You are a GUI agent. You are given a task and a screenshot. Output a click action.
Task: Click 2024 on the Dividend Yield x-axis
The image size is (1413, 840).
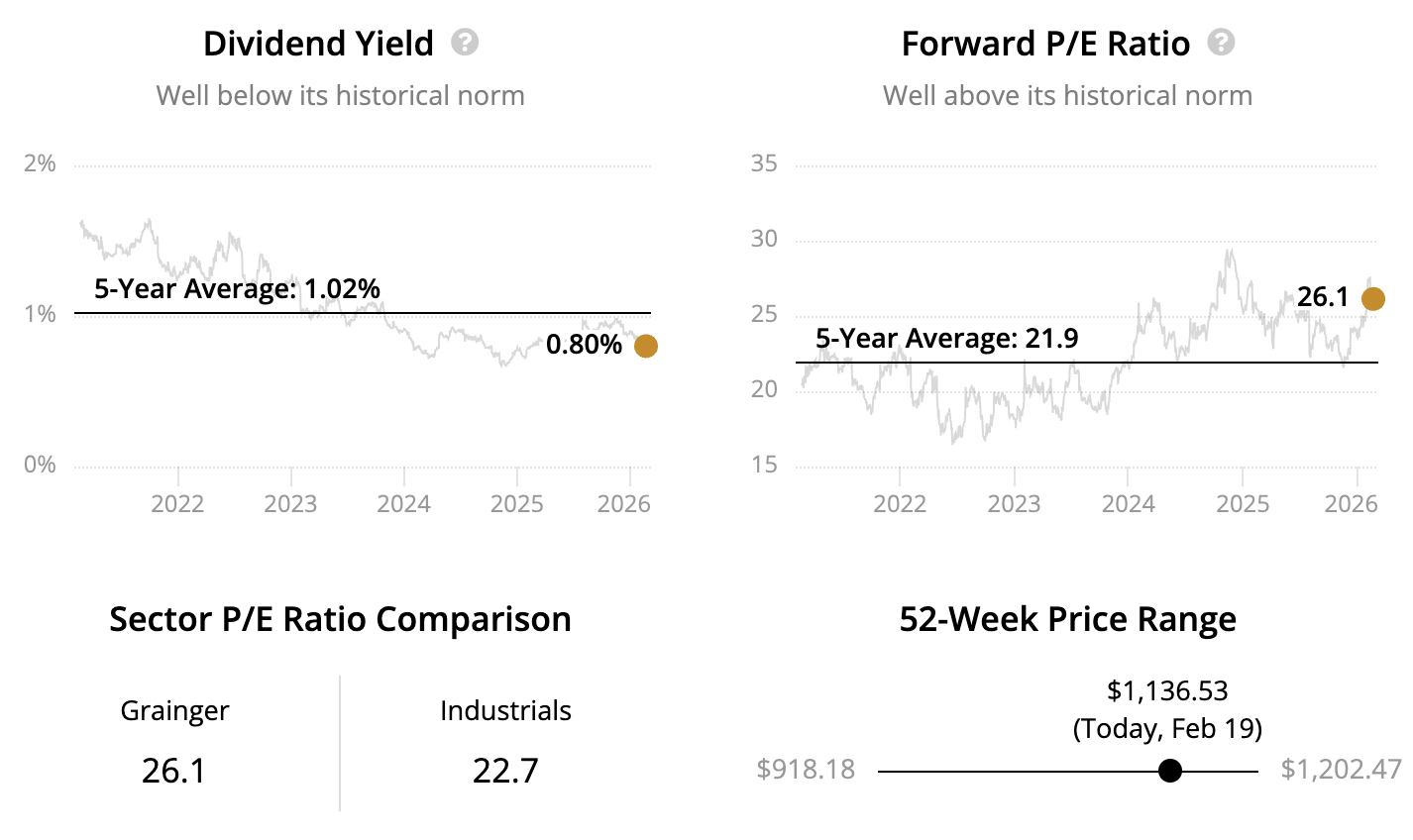(404, 504)
